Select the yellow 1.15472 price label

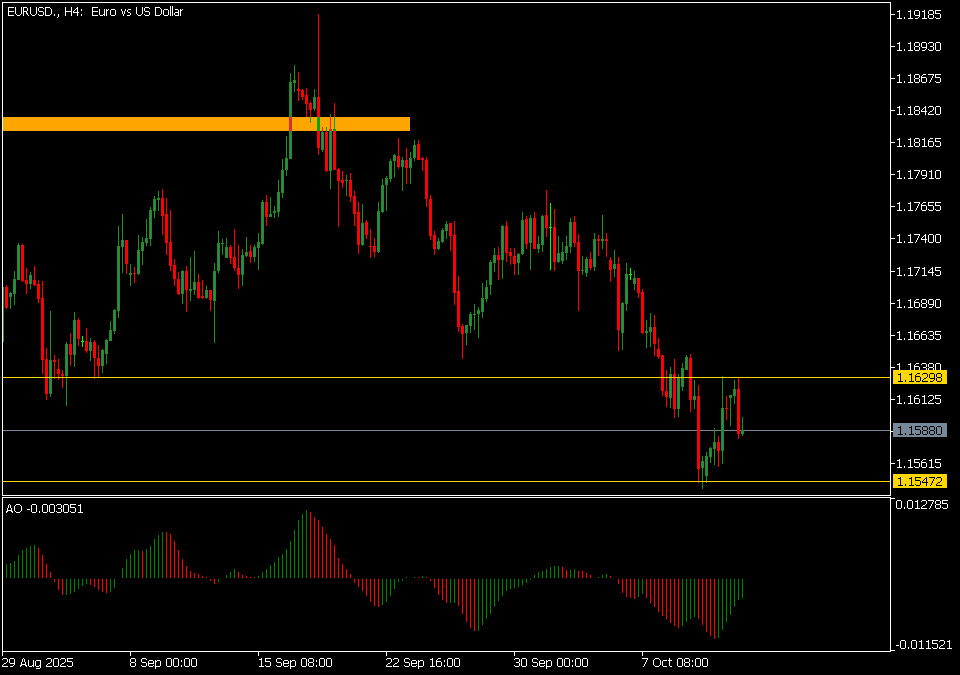[x=920, y=482]
